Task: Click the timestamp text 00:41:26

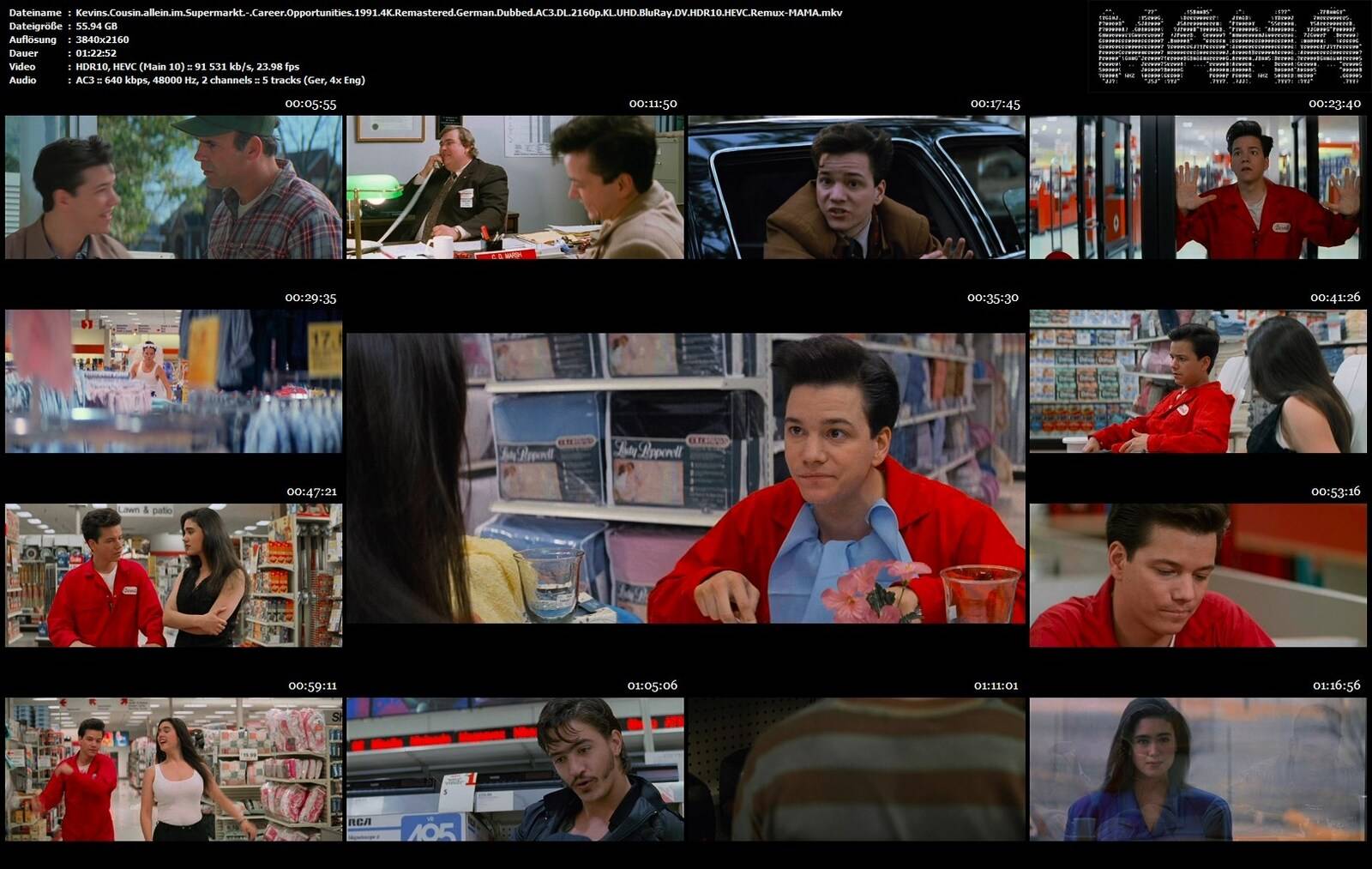Action: coord(1335,298)
